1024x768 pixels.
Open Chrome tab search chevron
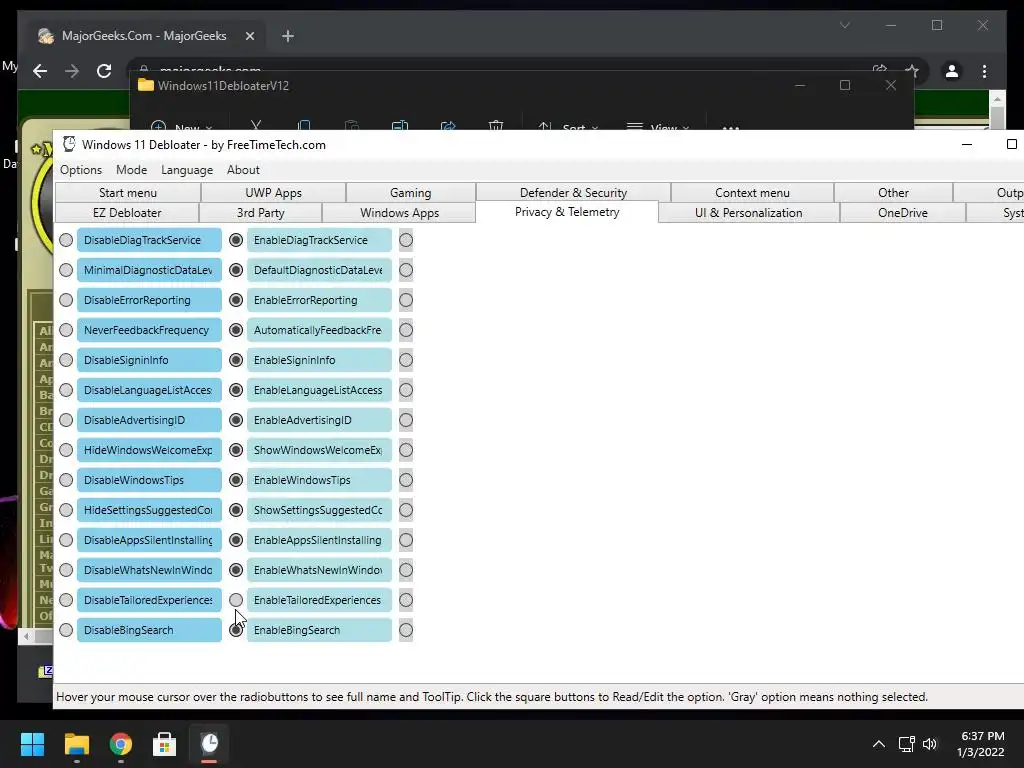(844, 25)
